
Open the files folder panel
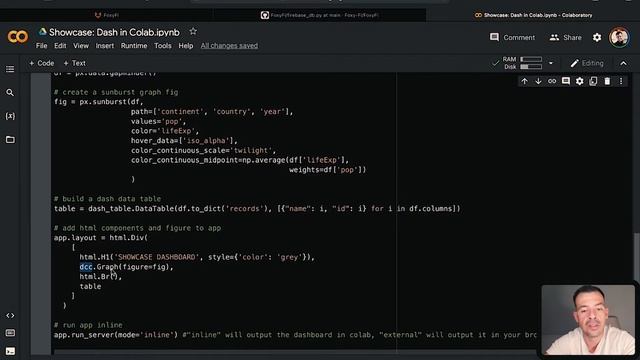(10, 140)
